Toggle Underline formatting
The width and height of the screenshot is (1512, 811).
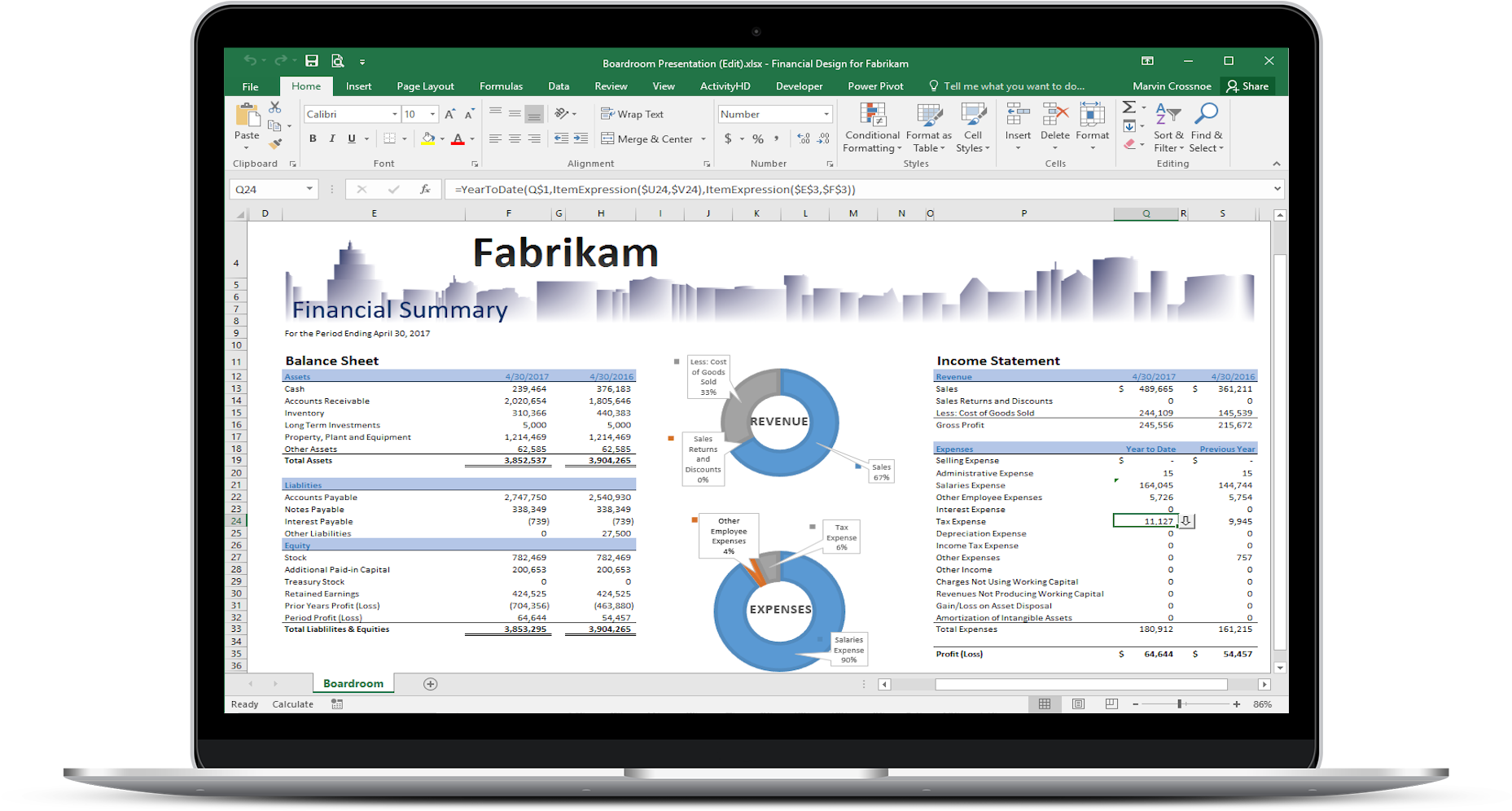[352, 139]
